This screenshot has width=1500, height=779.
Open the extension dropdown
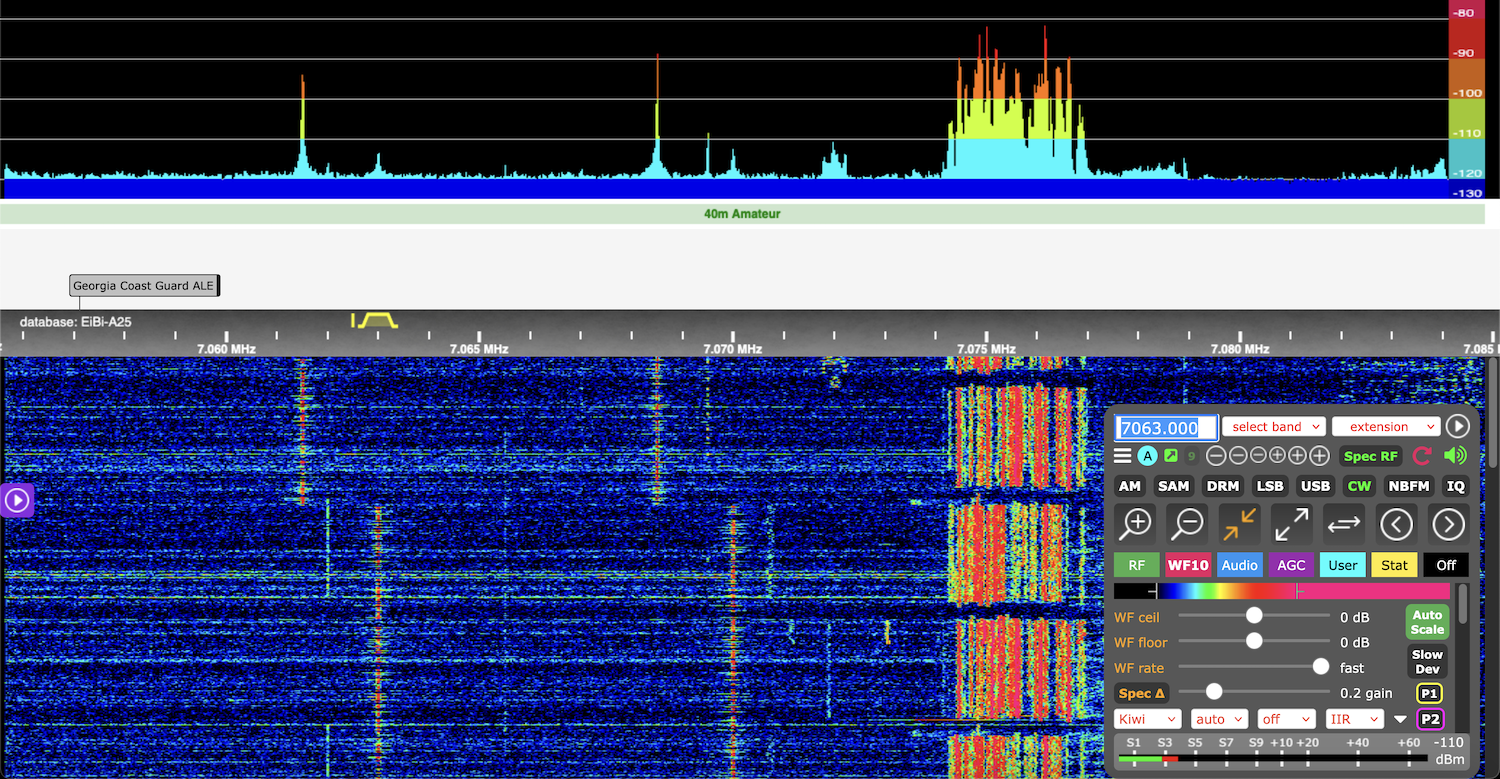[1386, 427]
